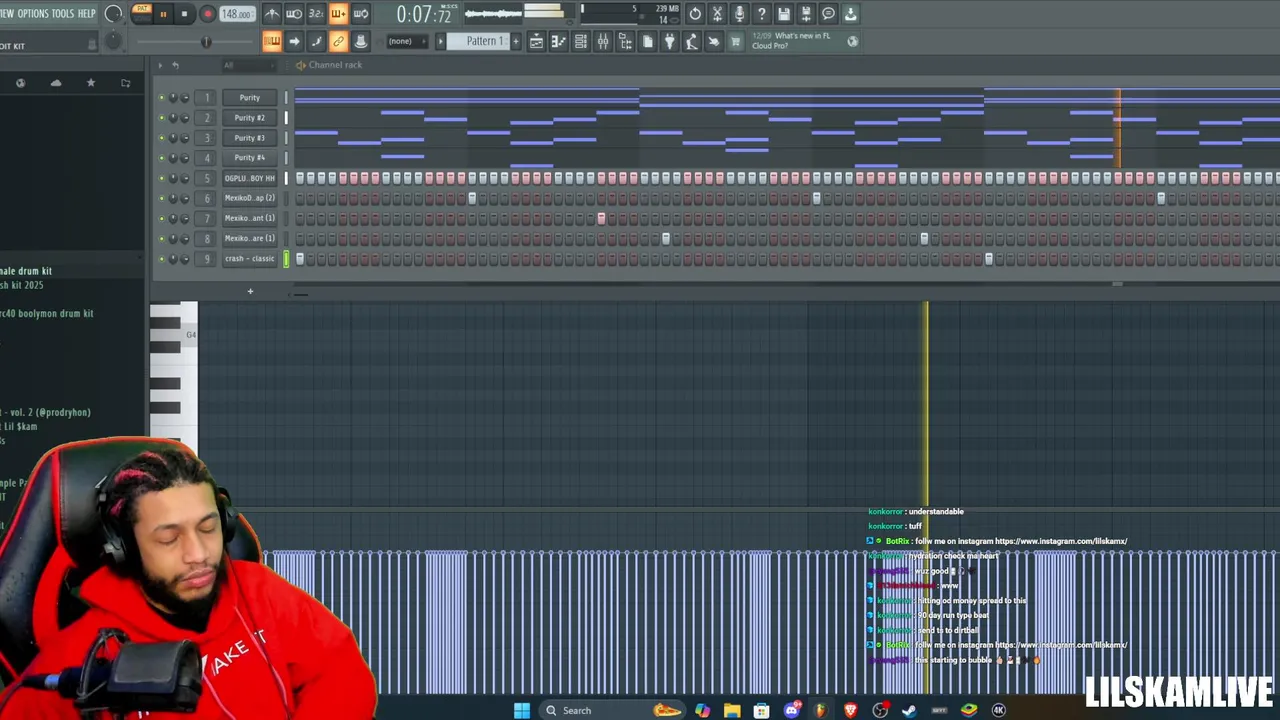
Task: Toggle loop recording icon
Action: point(361,14)
